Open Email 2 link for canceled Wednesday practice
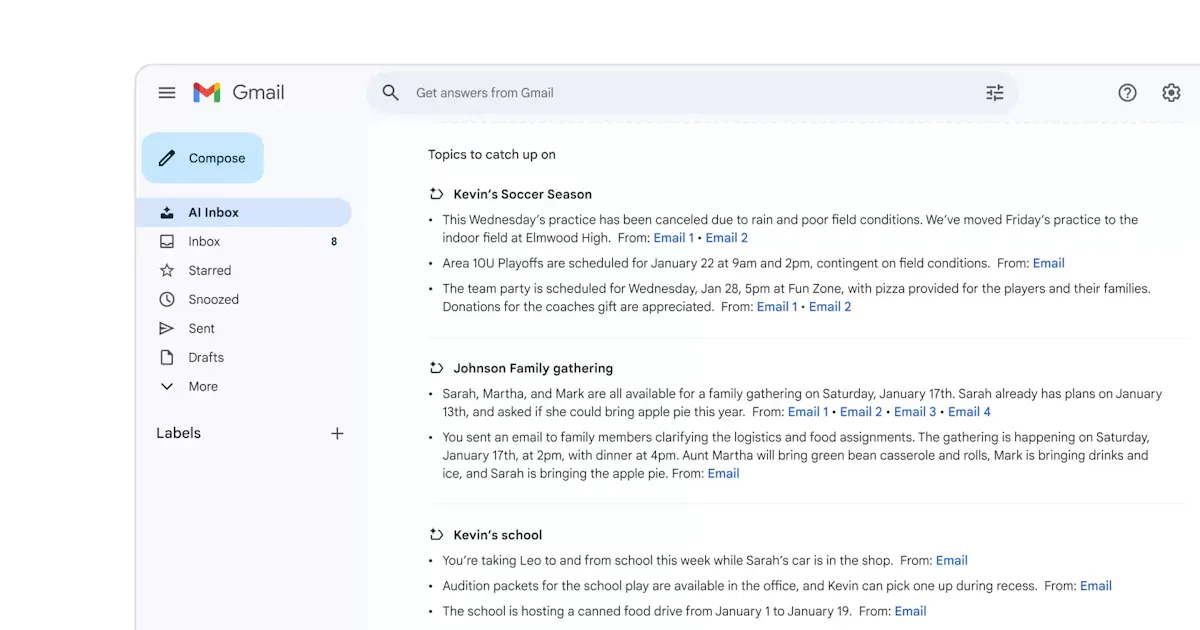This screenshot has width=1200, height=630. click(x=727, y=238)
